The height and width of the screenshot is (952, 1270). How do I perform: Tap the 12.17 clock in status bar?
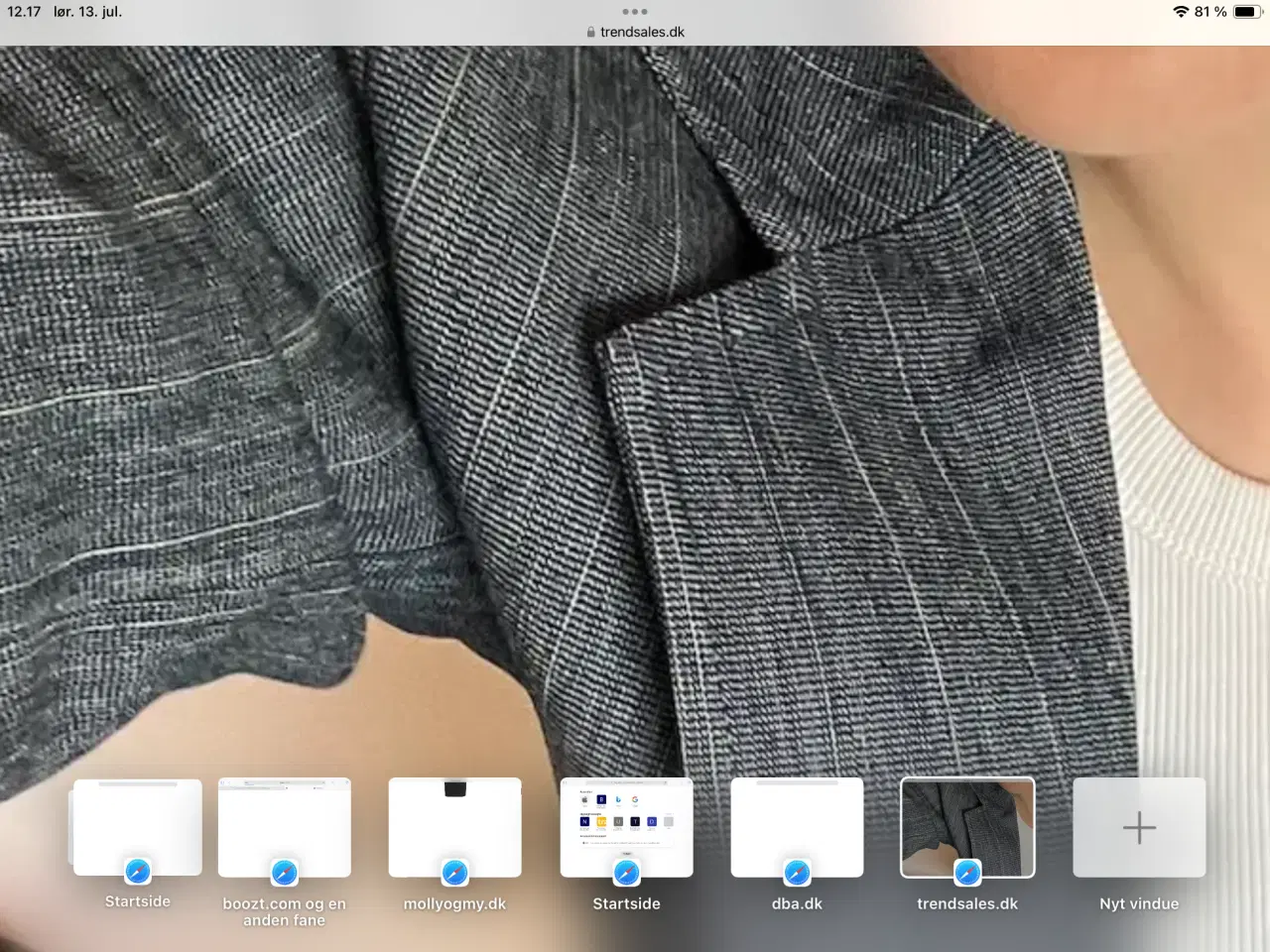click(24, 12)
